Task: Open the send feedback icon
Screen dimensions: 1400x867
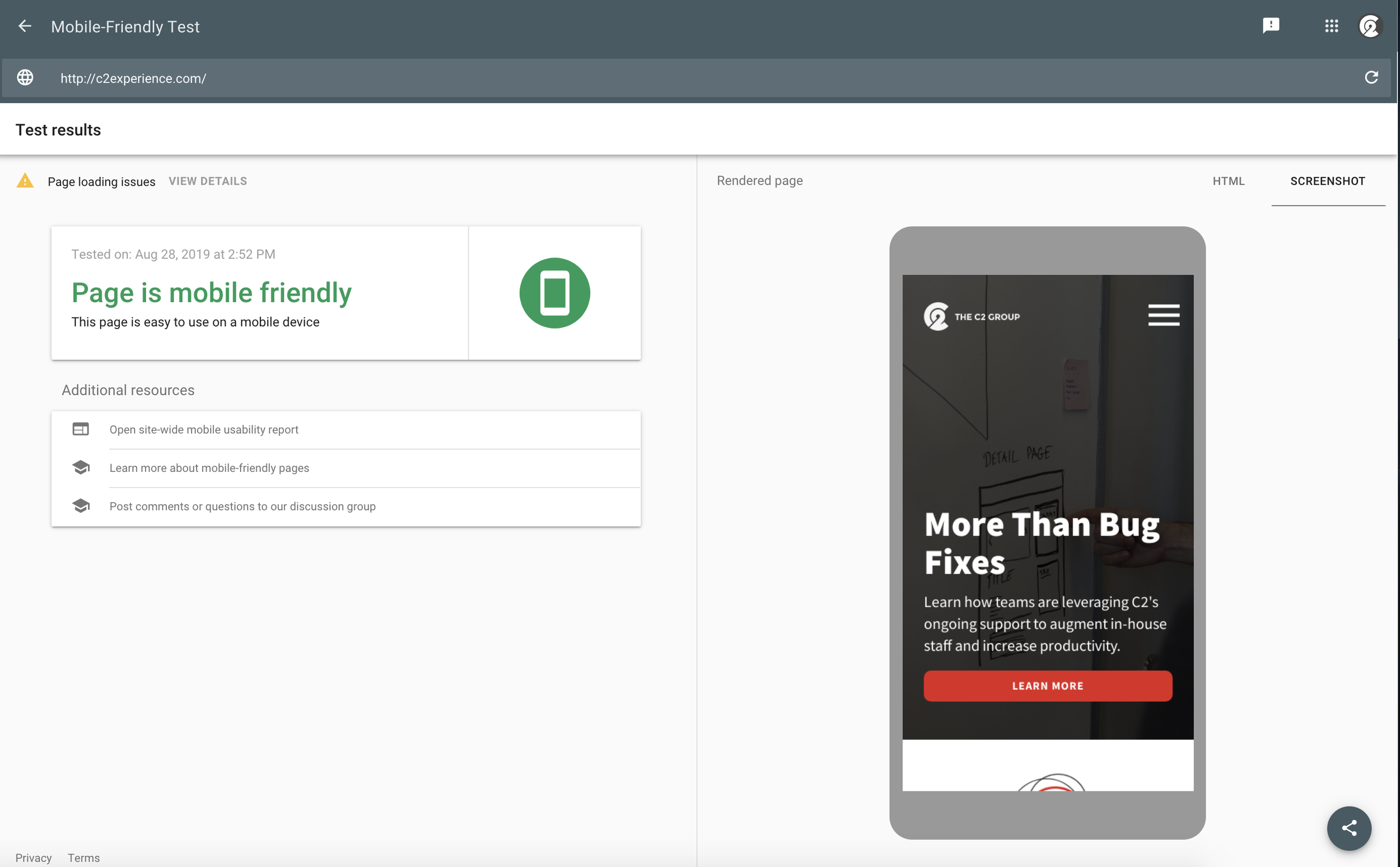Action: 1271,26
